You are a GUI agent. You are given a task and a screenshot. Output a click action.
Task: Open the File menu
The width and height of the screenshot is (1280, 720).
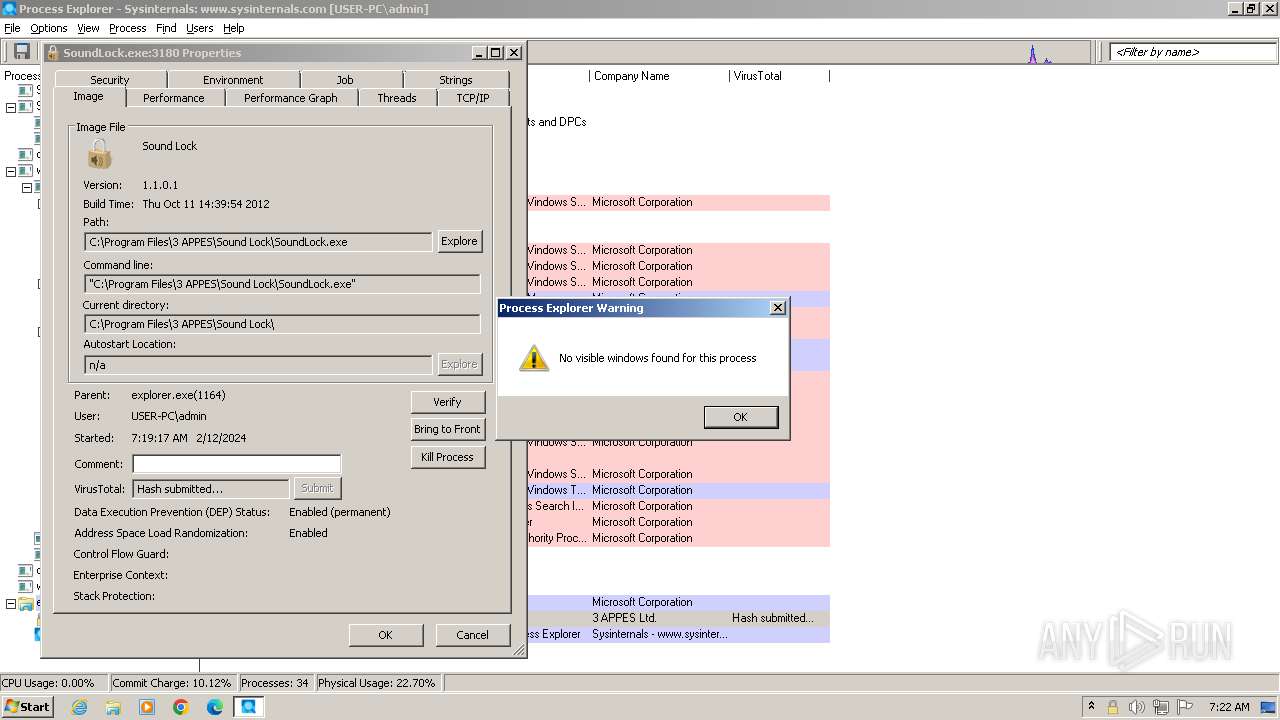12,28
